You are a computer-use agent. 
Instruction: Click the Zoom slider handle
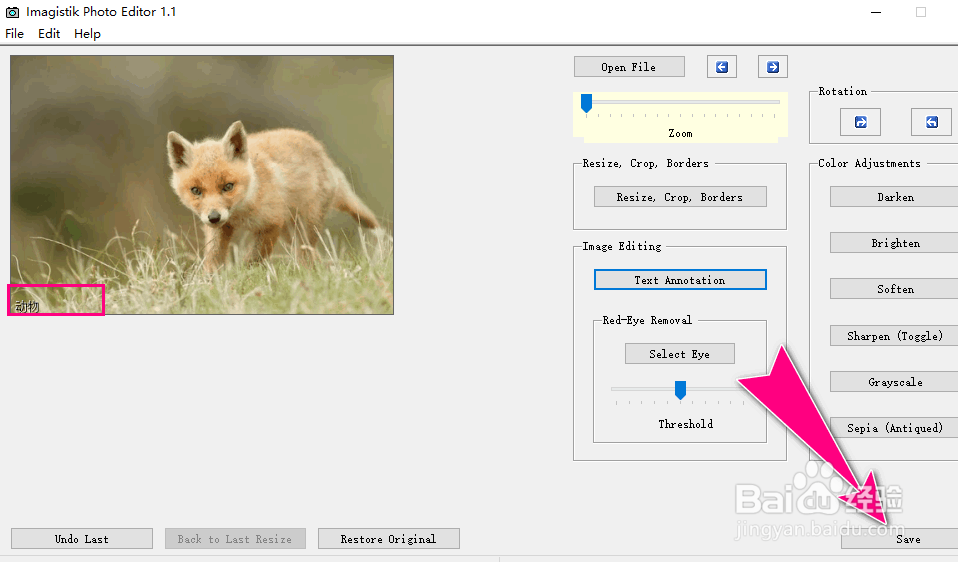pos(587,102)
